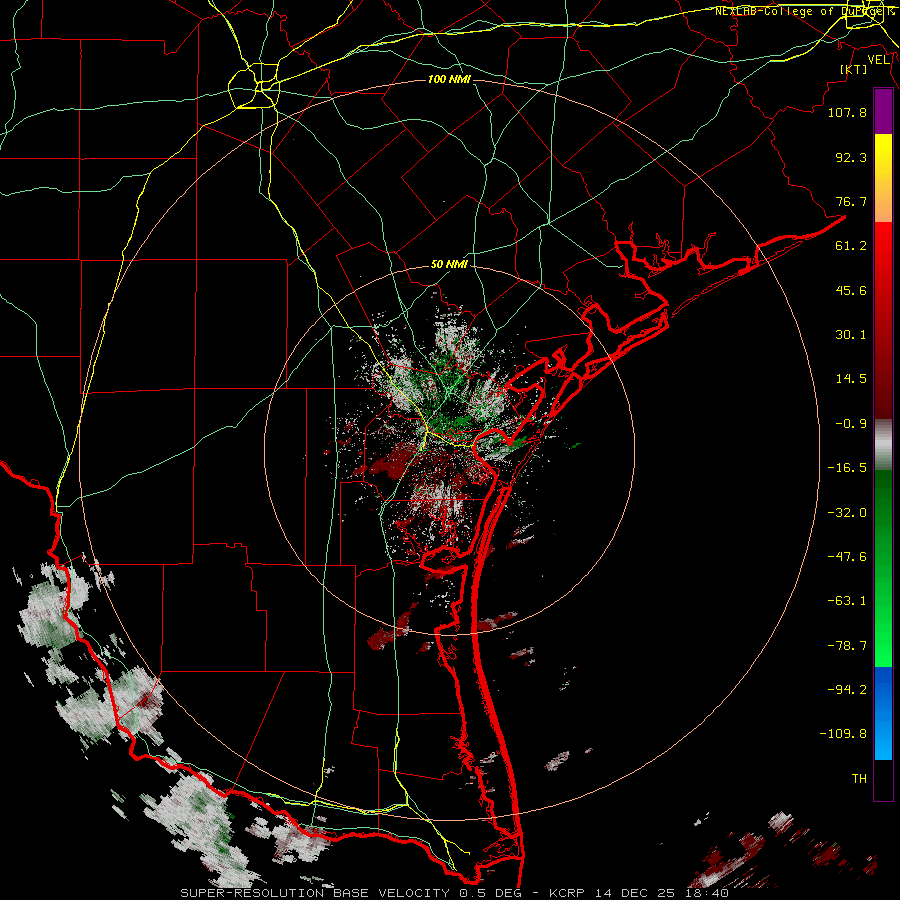Click the "[KT]" units label
Viewport: 900px width, 900px height.
(x=854, y=69)
